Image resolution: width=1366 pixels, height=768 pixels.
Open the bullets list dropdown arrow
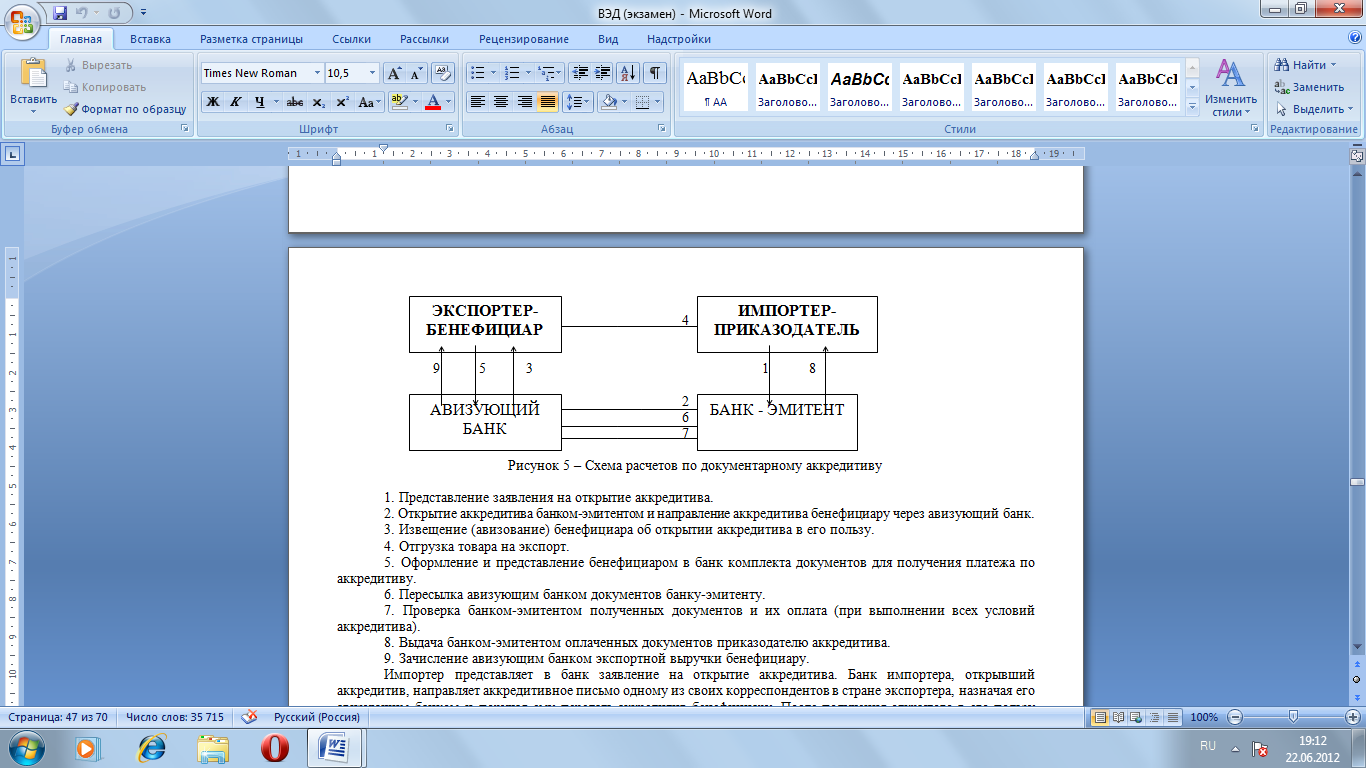[x=493, y=73]
